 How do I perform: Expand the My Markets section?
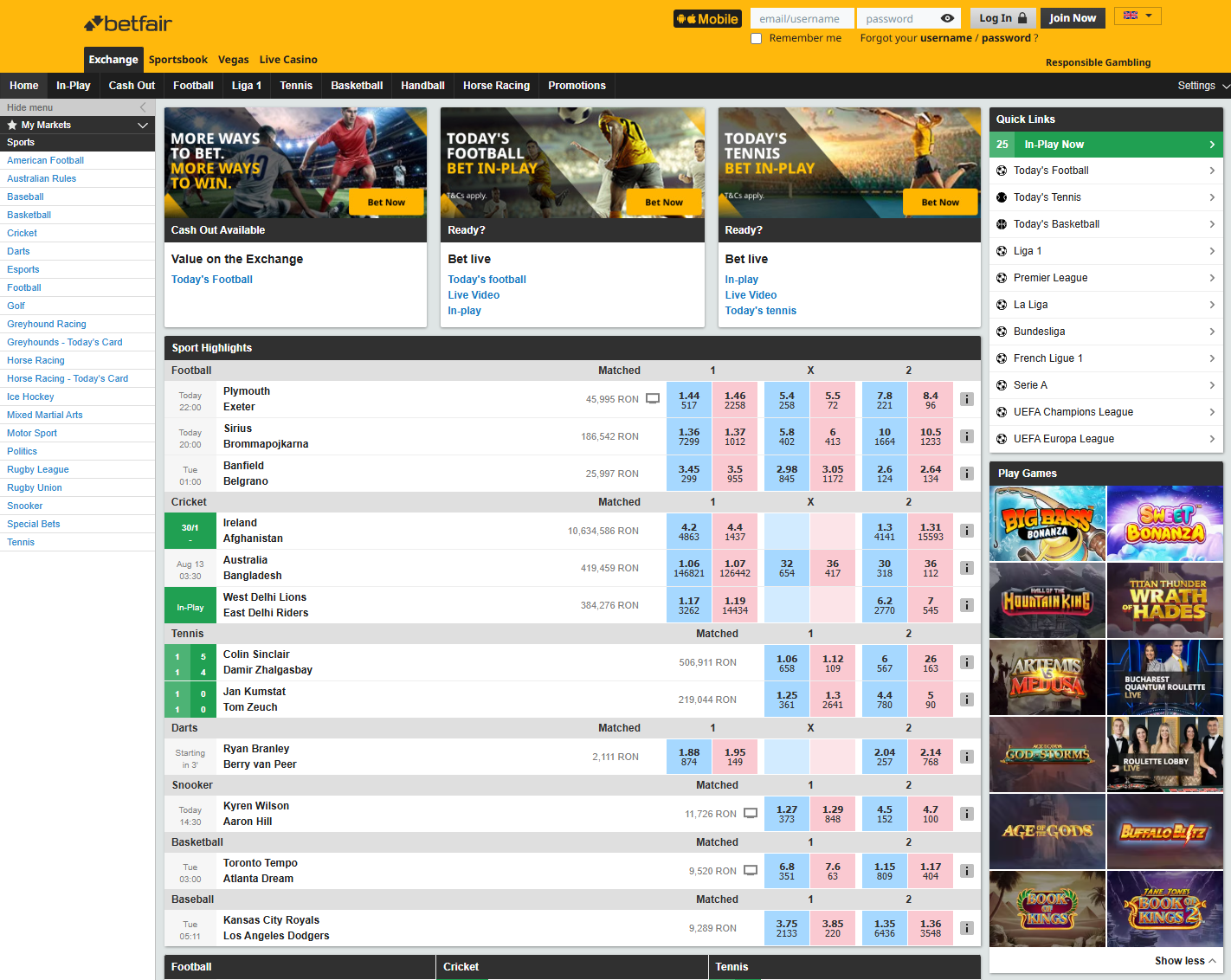click(143, 126)
